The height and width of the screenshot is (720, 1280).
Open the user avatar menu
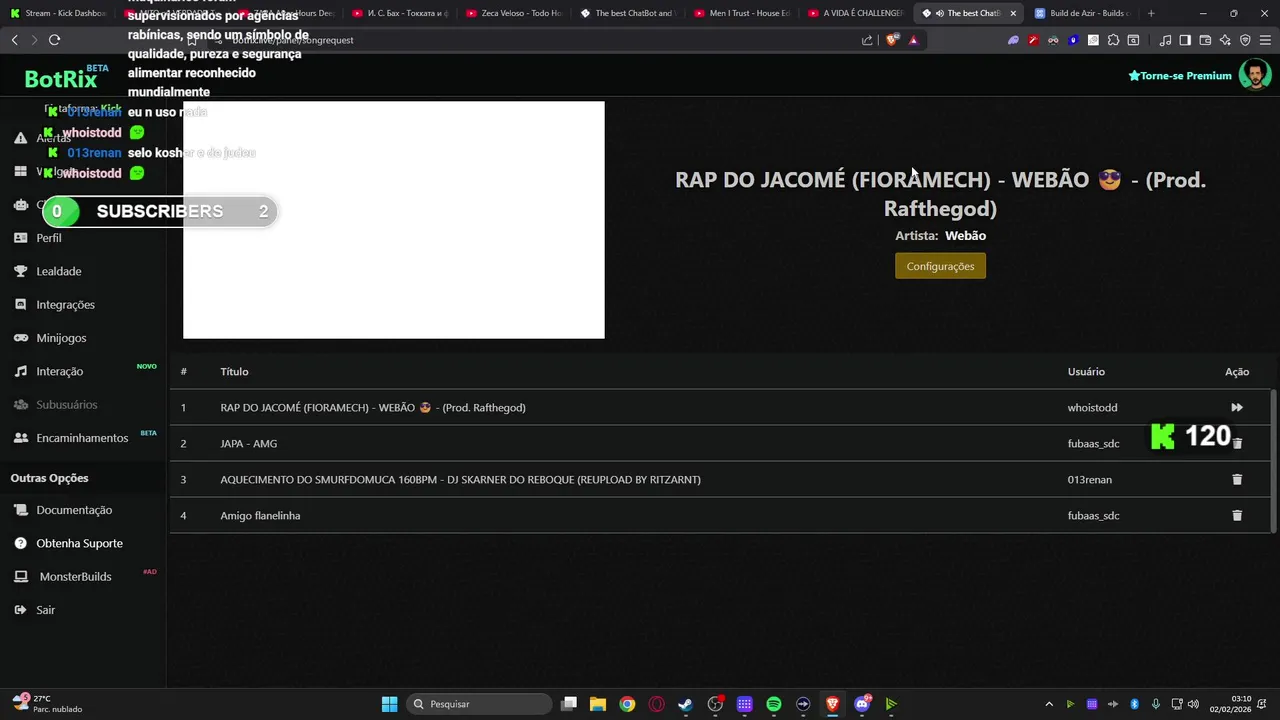[x=1255, y=75]
